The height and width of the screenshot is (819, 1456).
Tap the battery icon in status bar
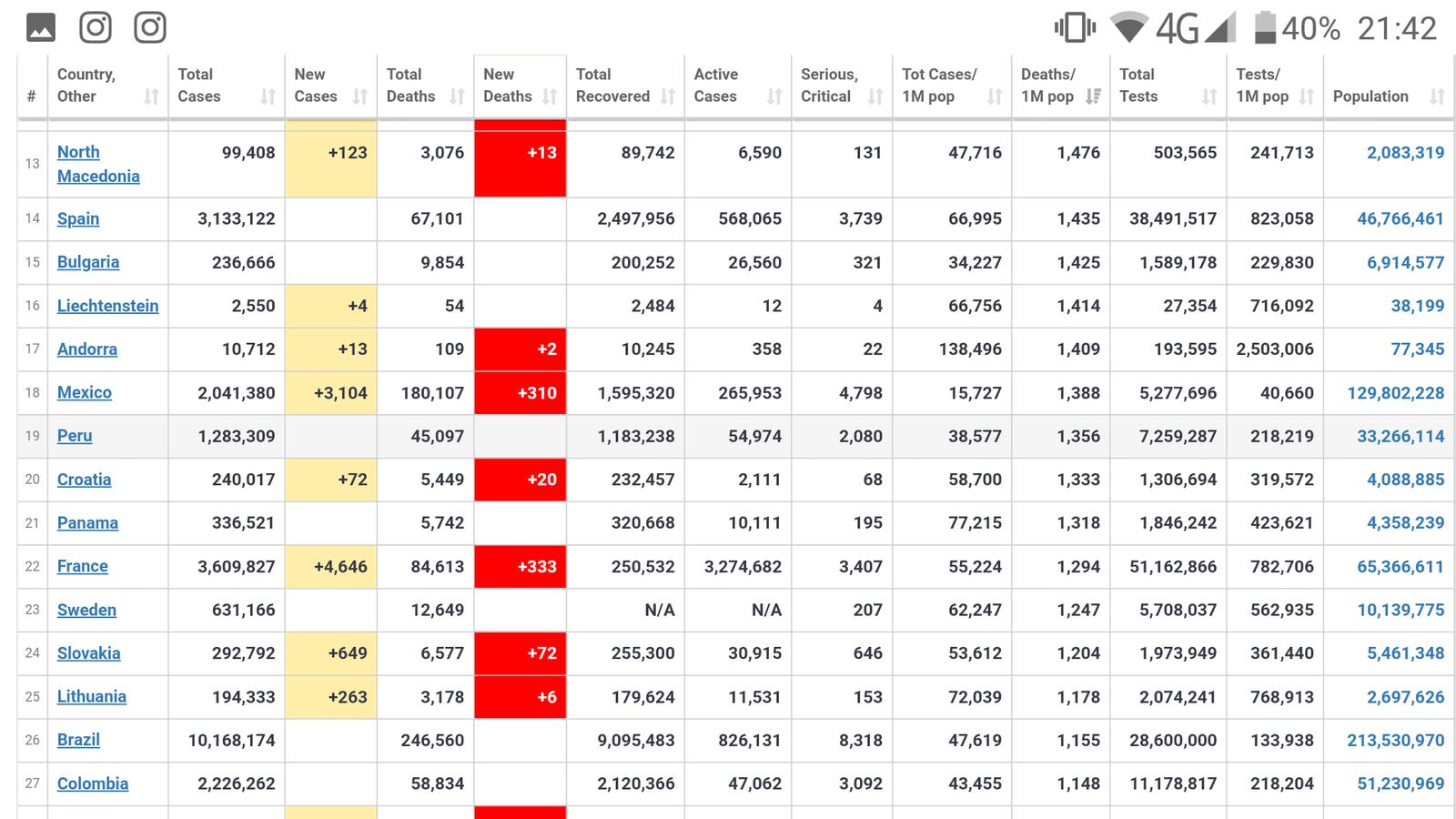point(1265,28)
